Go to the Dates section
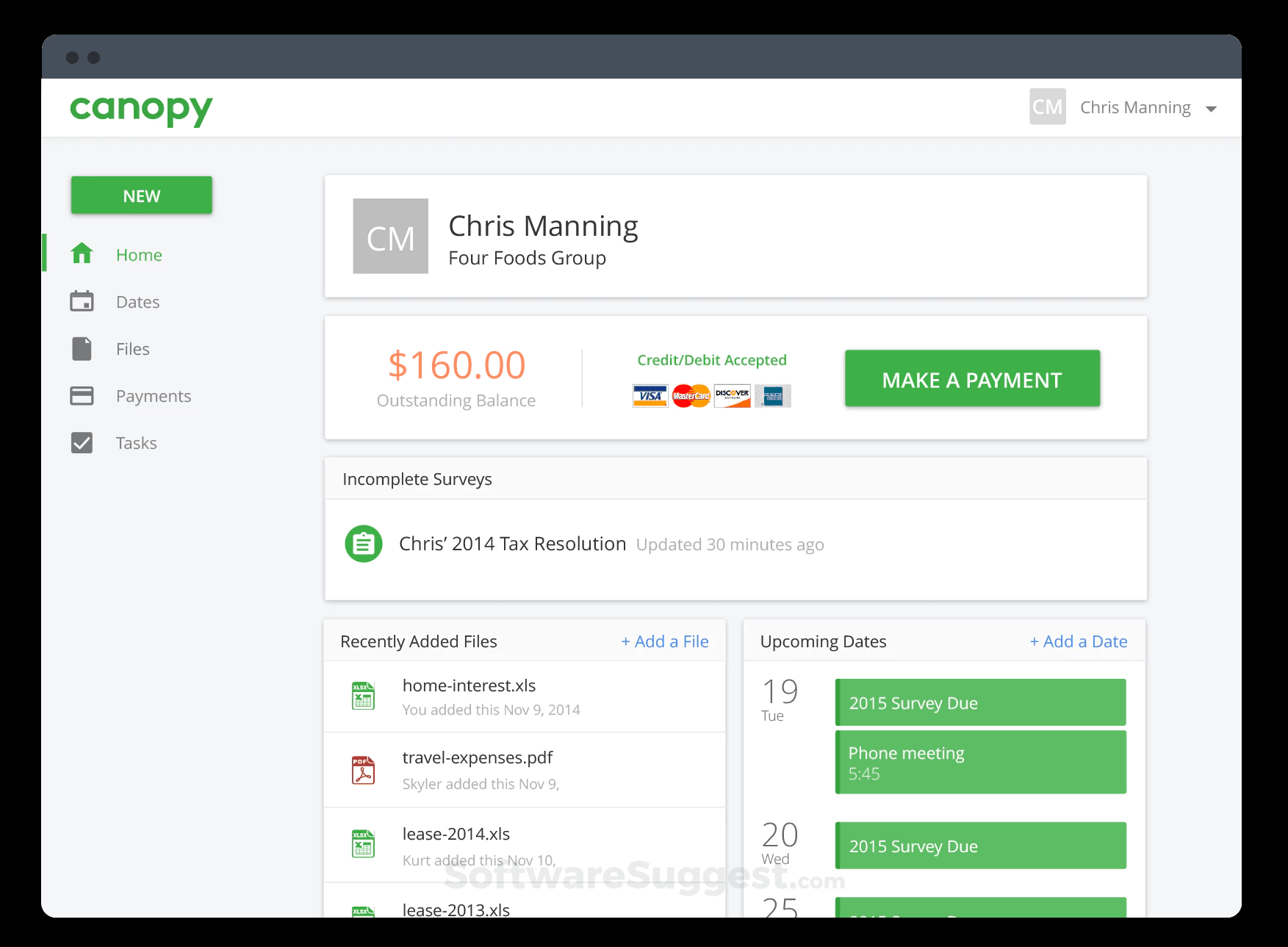The image size is (1288, 947). click(x=137, y=301)
